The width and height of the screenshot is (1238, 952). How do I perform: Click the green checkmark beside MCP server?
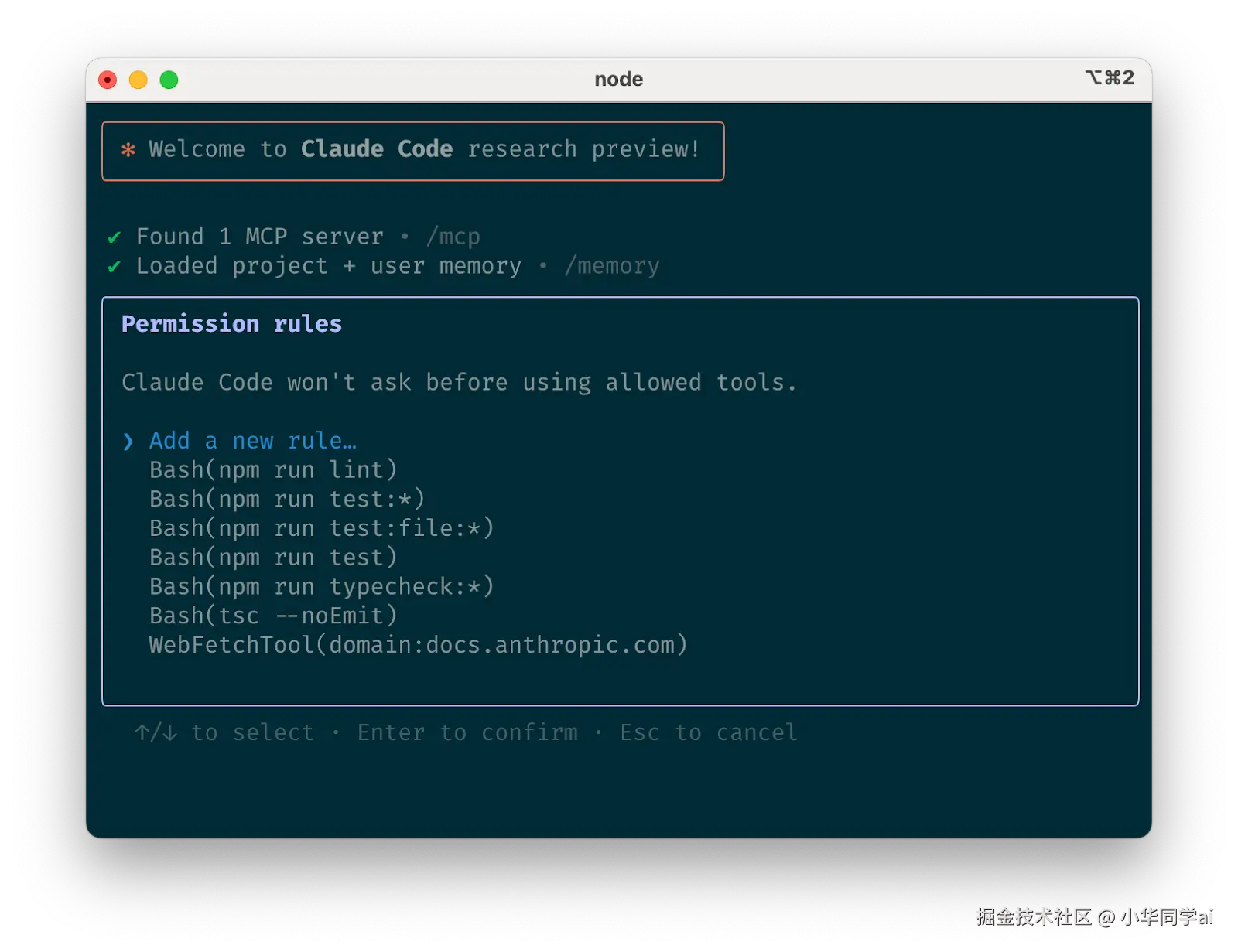pos(115,237)
